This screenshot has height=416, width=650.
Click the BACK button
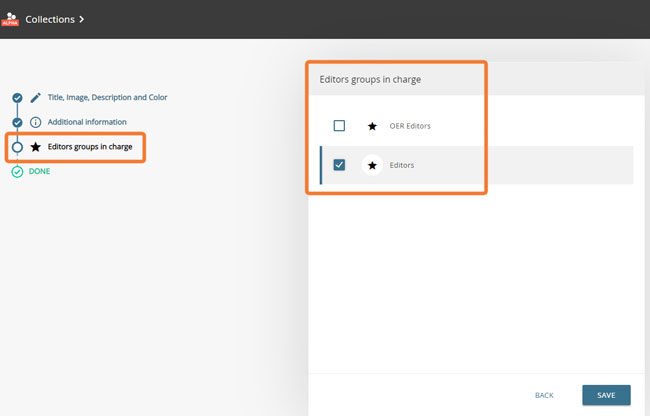(x=544, y=395)
